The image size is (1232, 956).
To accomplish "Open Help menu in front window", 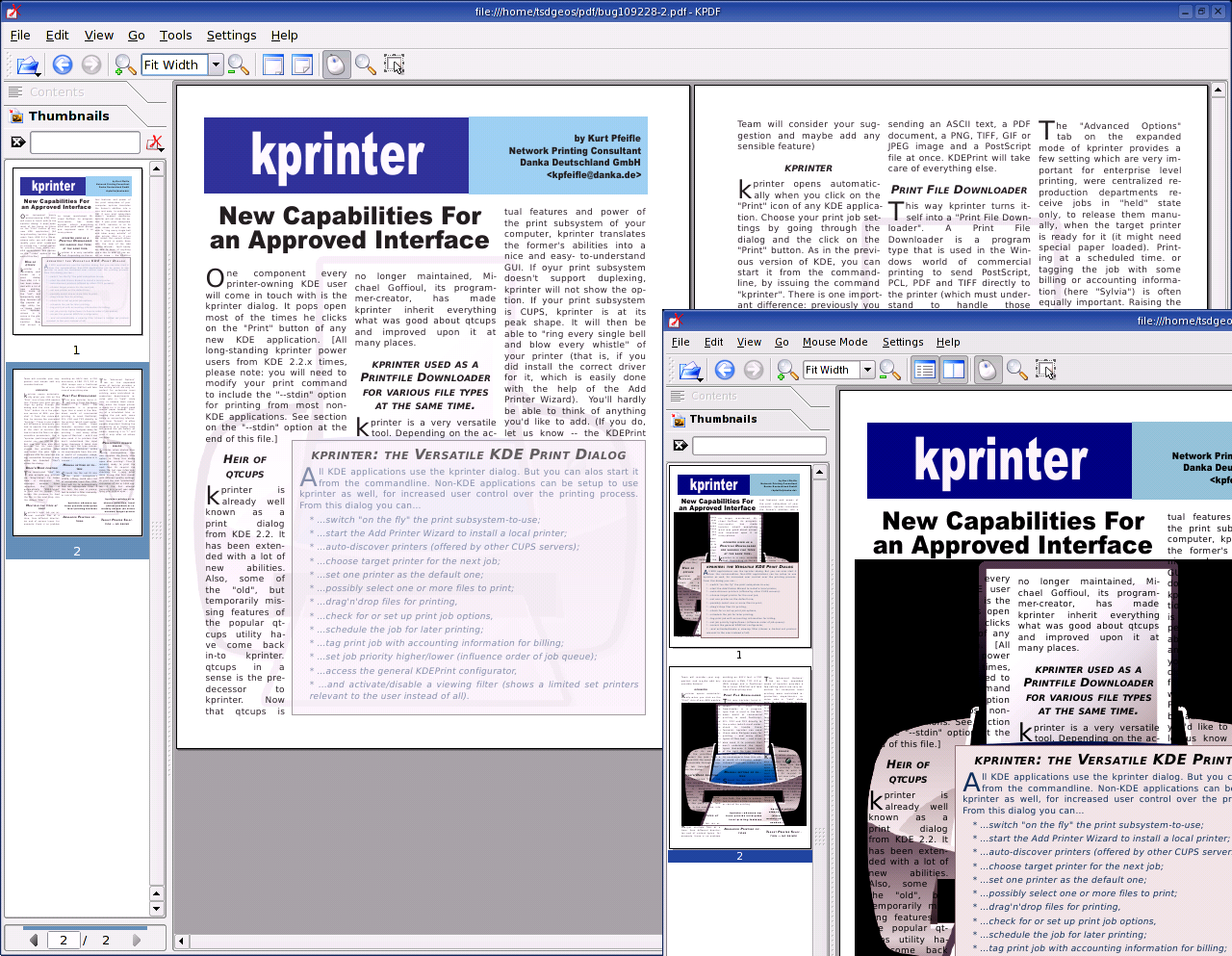I will pos(948,342).
